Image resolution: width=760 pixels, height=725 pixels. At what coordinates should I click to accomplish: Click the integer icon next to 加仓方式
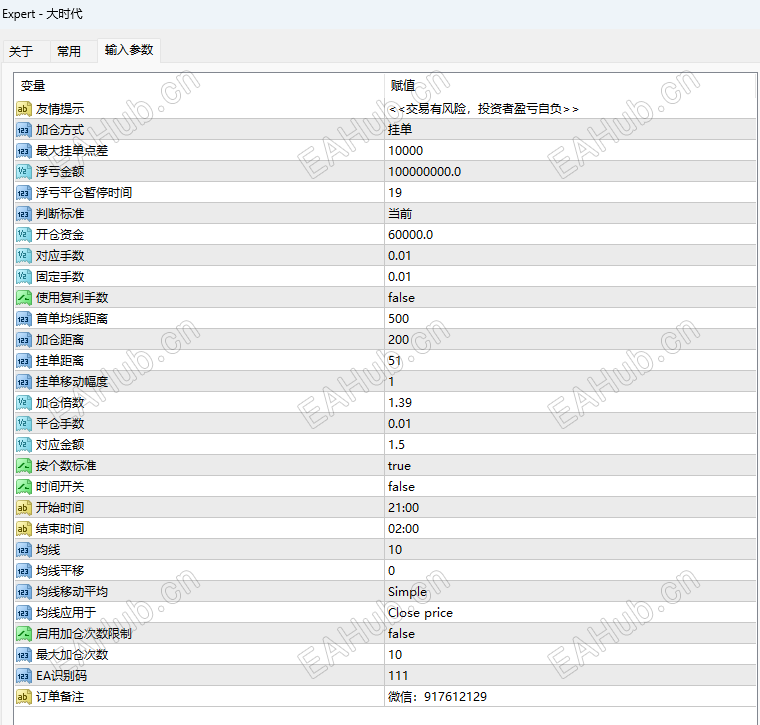click(24, 130)
